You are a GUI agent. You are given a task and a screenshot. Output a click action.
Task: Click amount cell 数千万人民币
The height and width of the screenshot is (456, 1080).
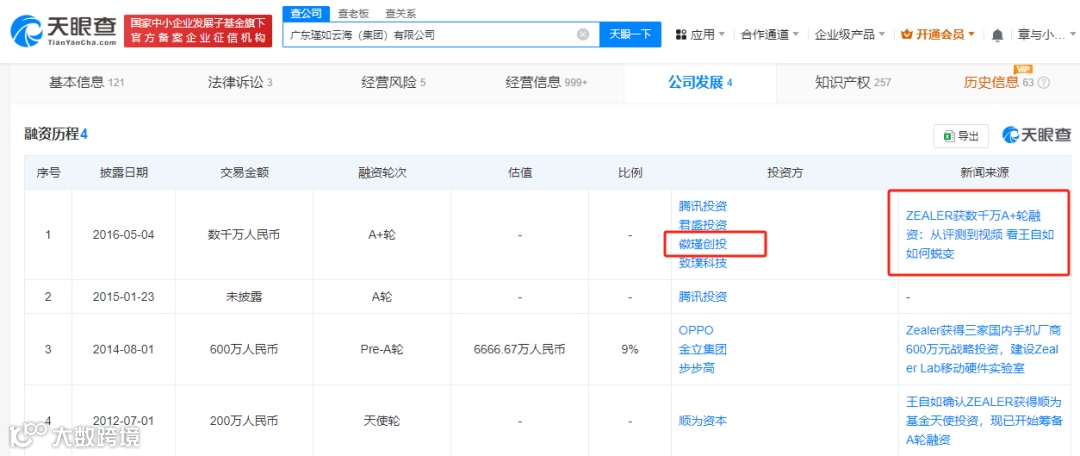(244, 234)
